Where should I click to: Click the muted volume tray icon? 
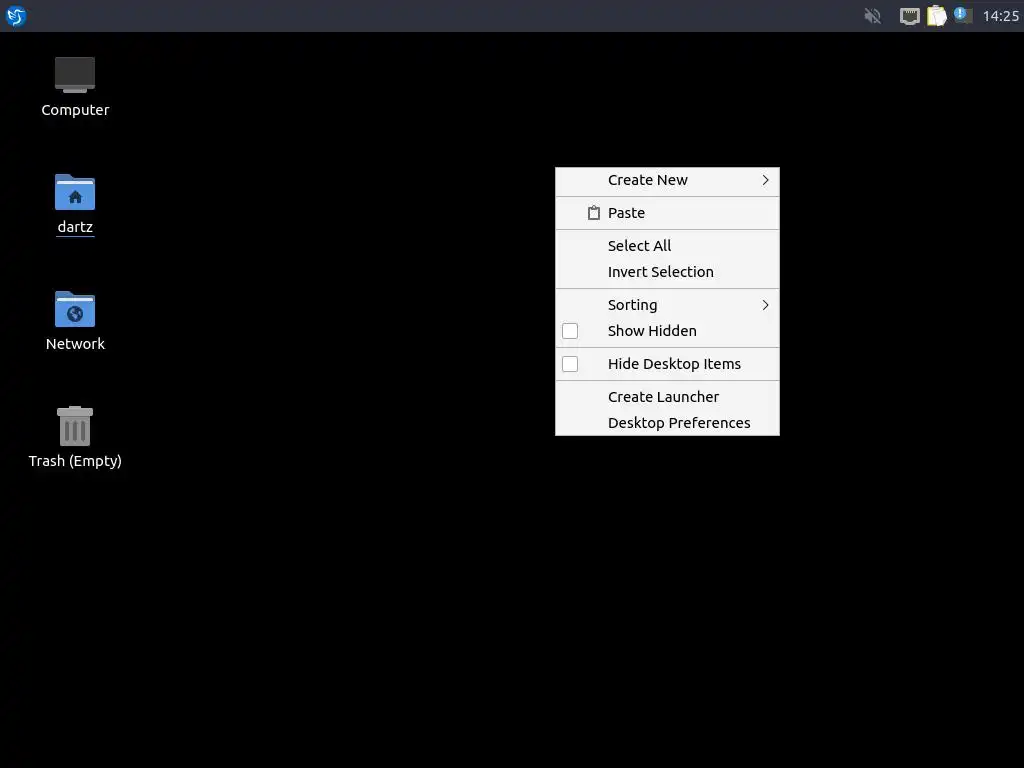click(872, 16)
